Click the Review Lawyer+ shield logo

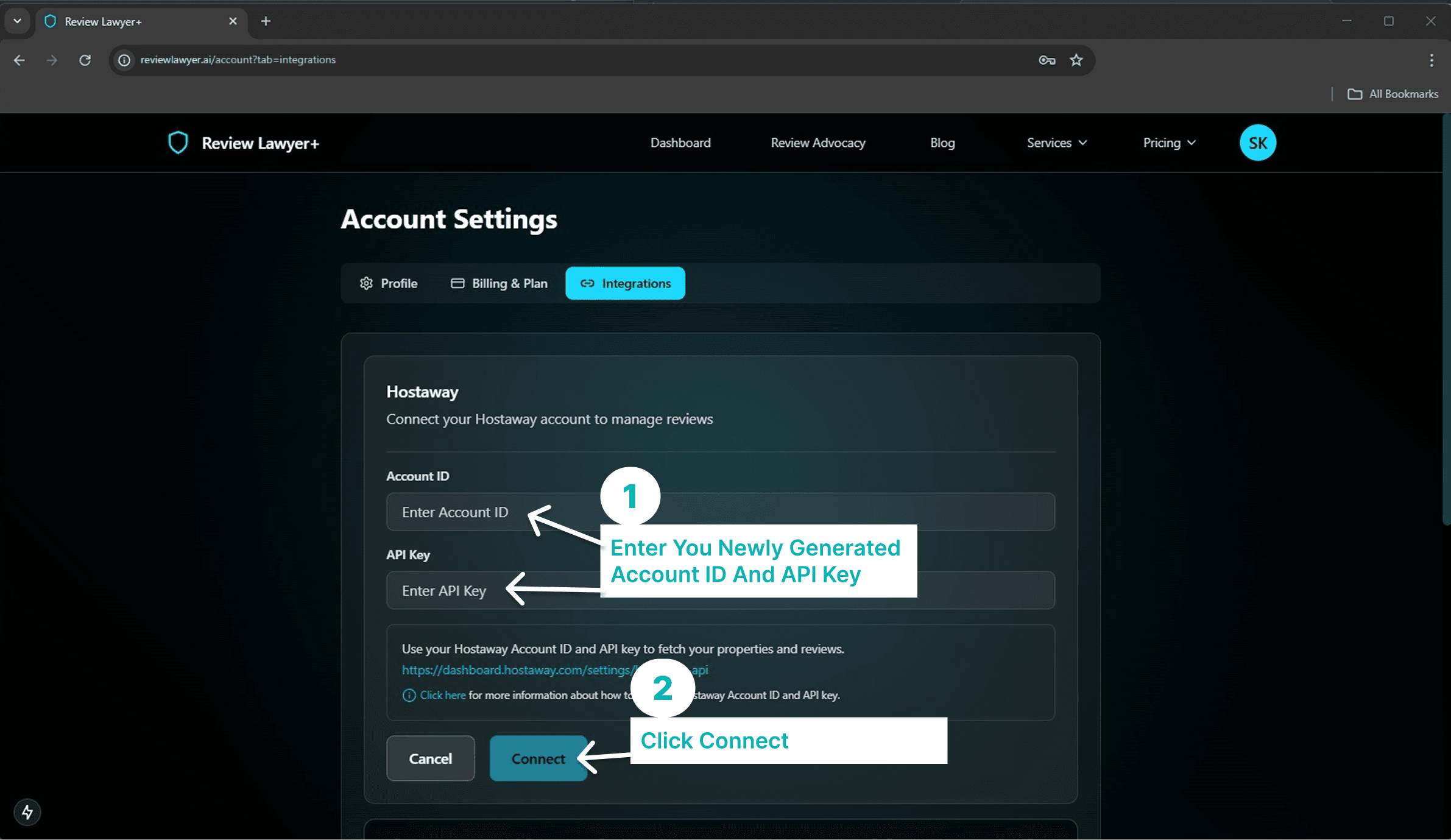[x=178, y=143]
